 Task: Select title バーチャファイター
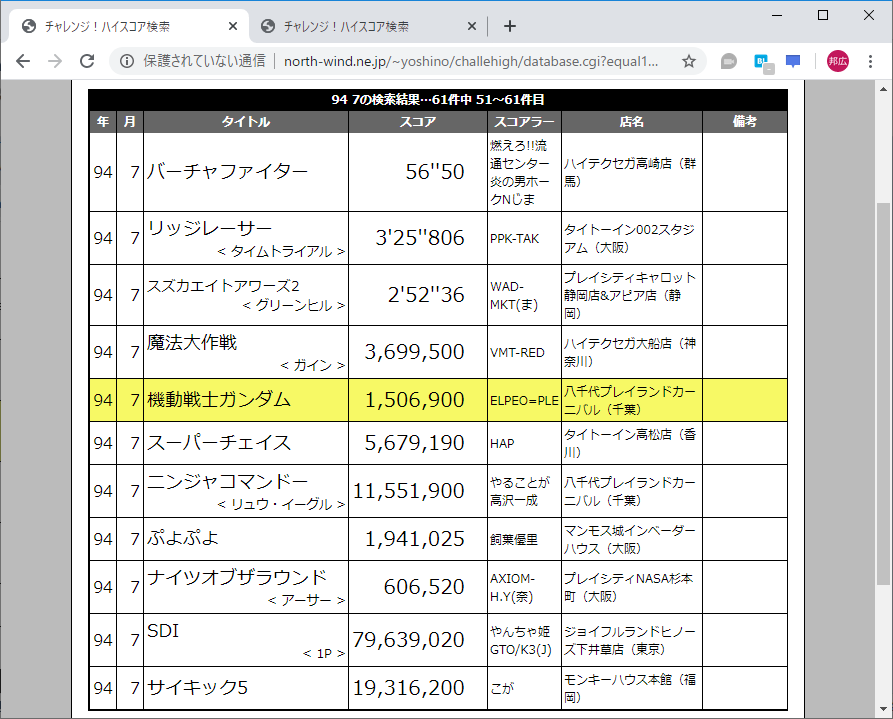coord(227,171)
